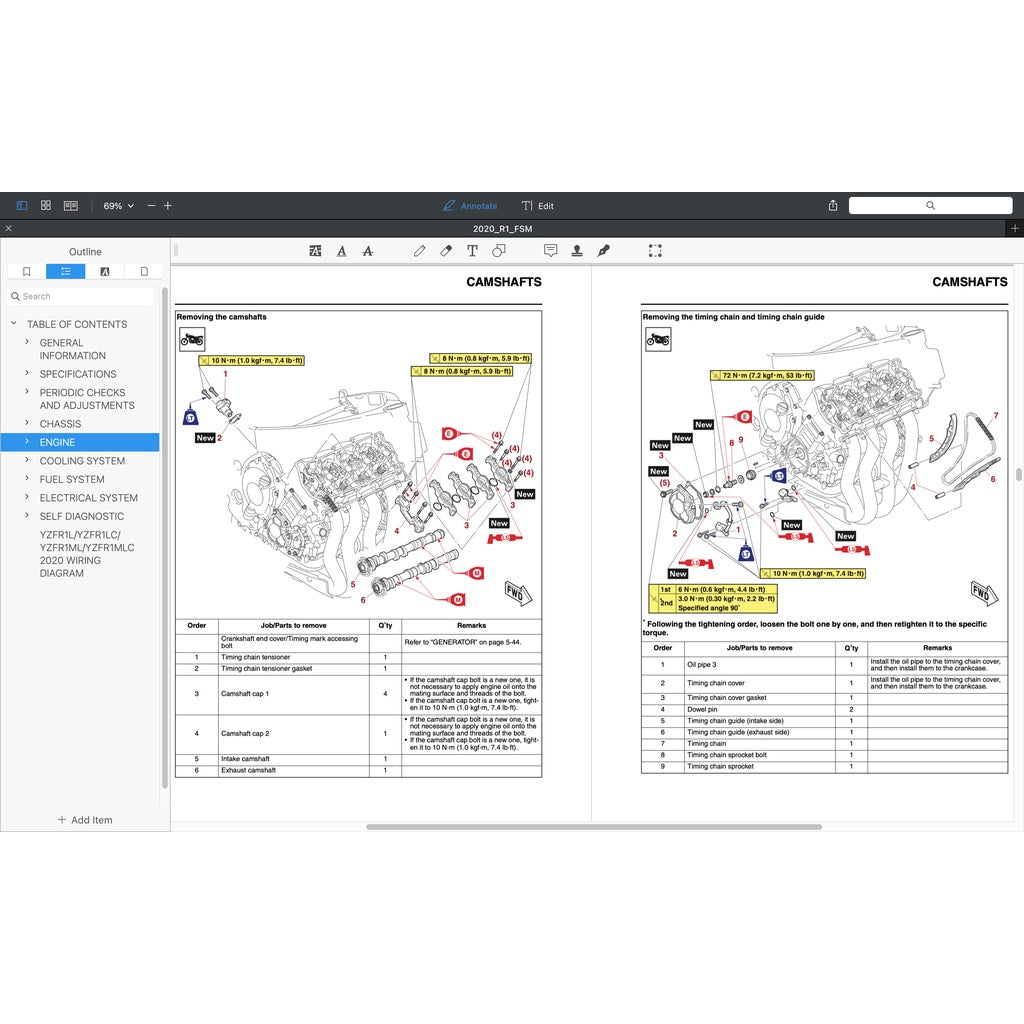The height and width of the screenshot is (1024, 1024).
Task: Open ELECTRICAL SYSTEM outline entry
Action: pyautogui.click(x=88, y=498)
